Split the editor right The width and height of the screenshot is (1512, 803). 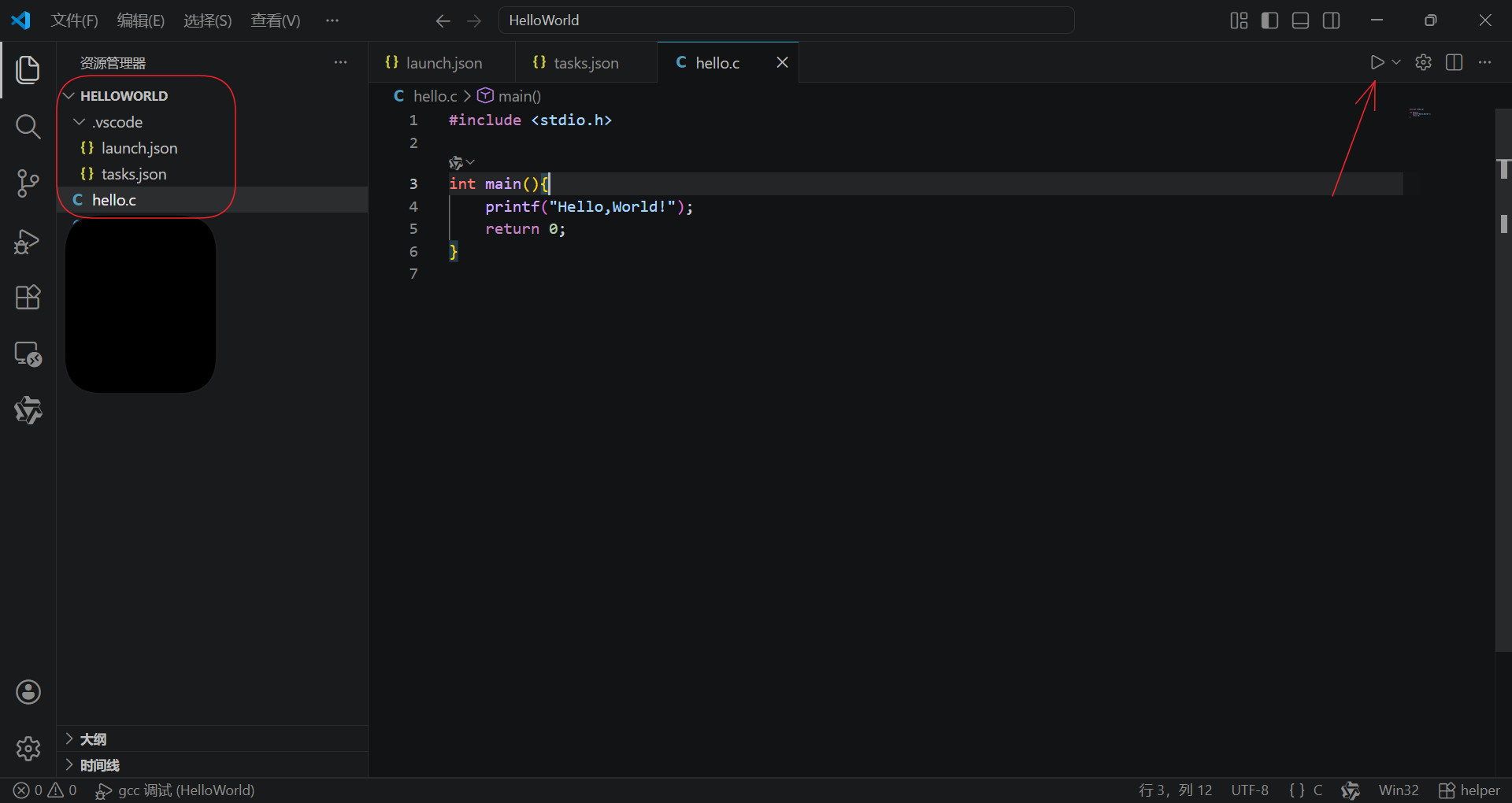tap(1455, 62)
